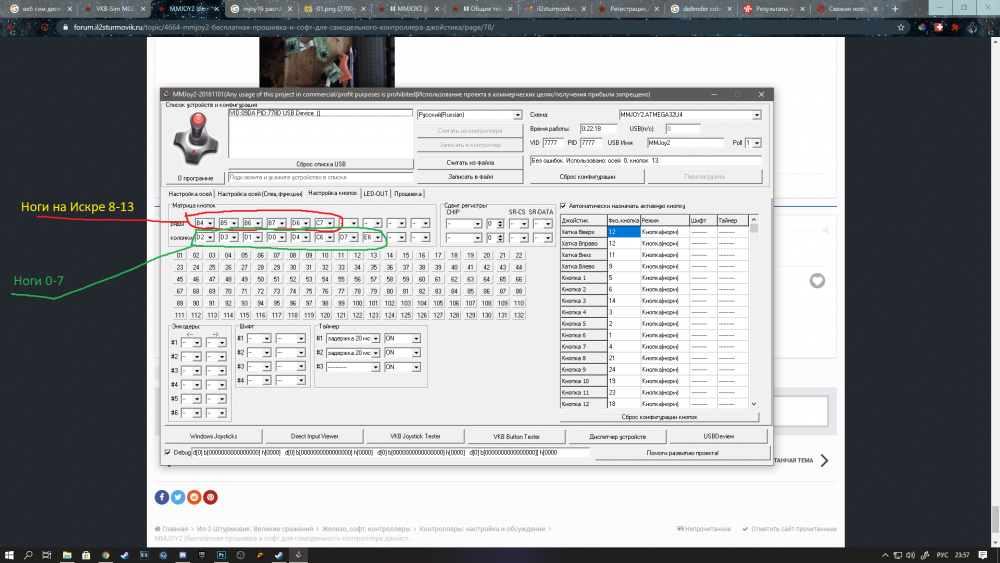Screen dimensions: 1000x563
Task: Expand the MMJOY2.ATMEGA32U4 scheme dropdown
Action: 690,115
